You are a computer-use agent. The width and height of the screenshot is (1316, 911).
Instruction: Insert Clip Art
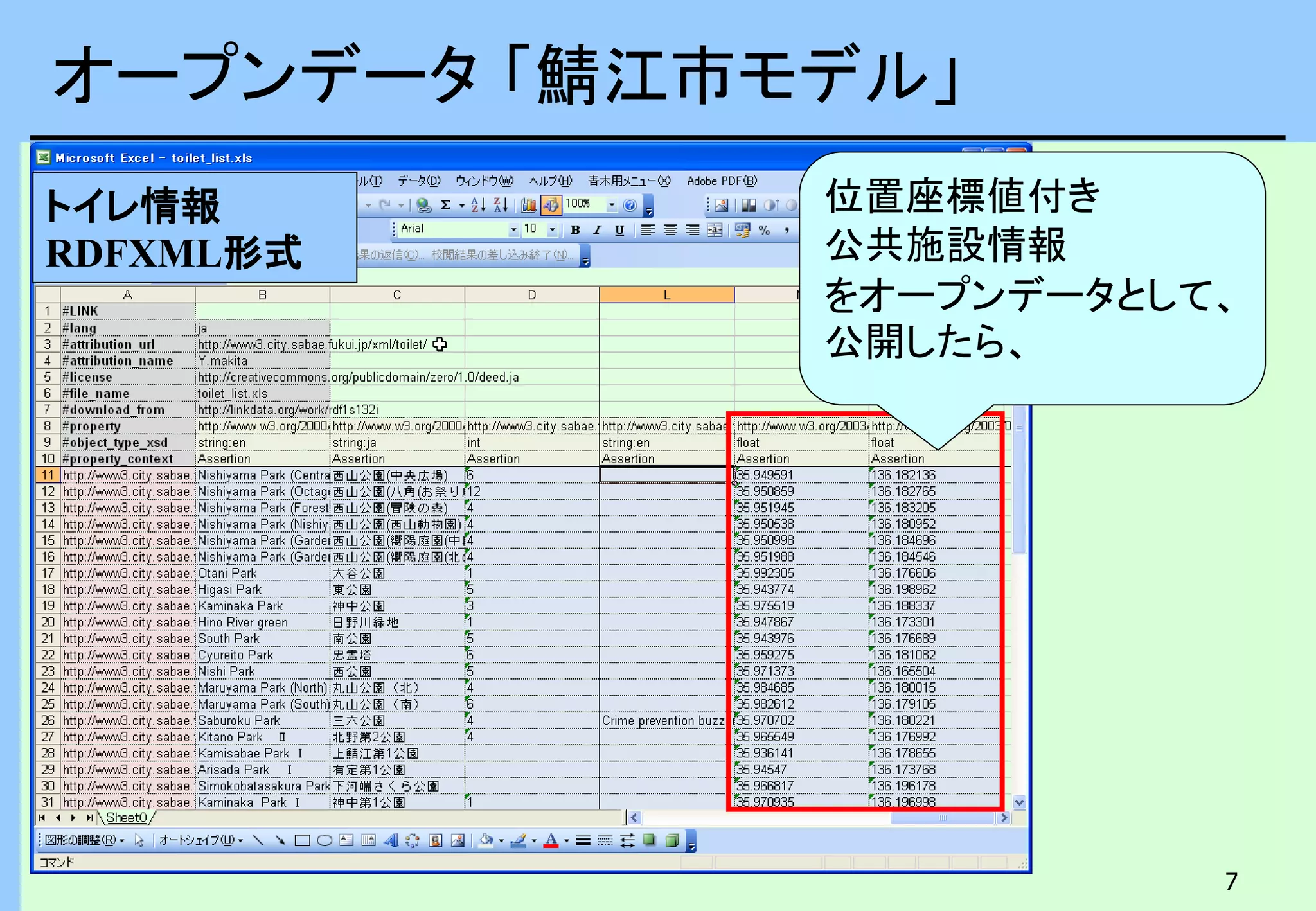435,840
